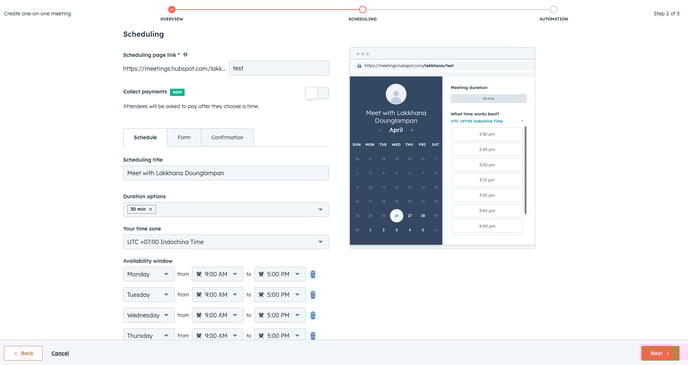This screenshot has width=688, height=365.
Task: Select the 3:30 pm time slot
Action: click(487, 195)
